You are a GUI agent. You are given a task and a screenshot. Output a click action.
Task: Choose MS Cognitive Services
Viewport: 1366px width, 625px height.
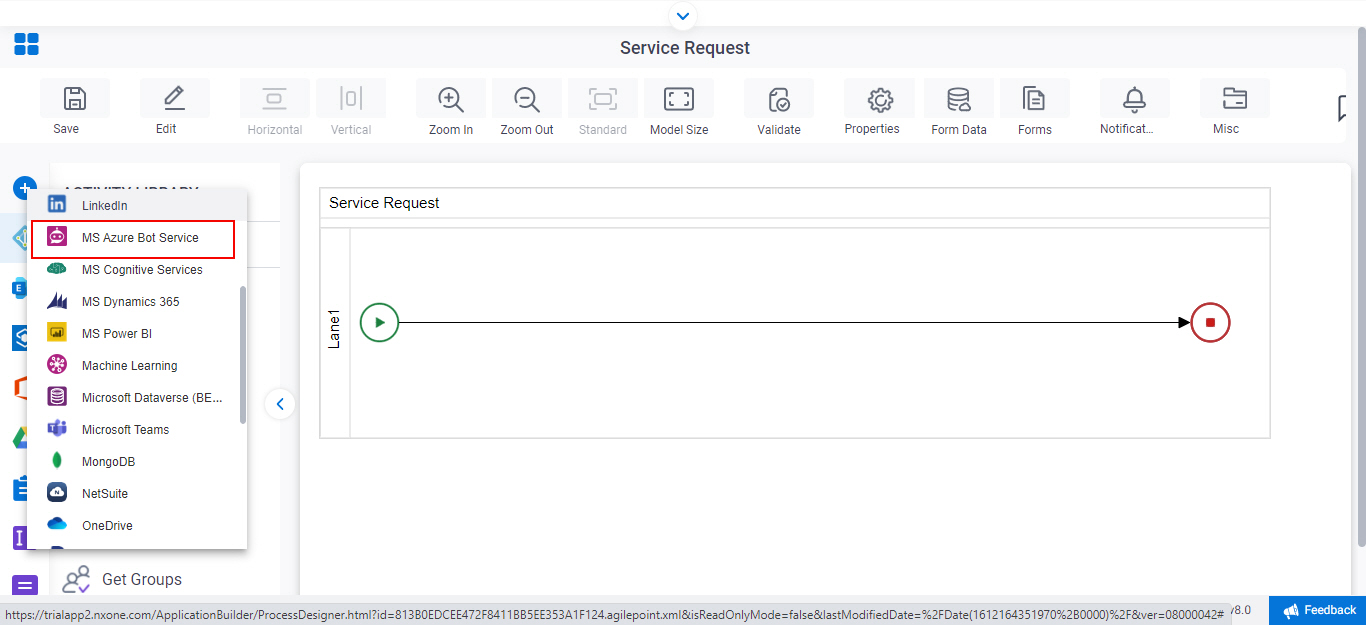[137, 270]
